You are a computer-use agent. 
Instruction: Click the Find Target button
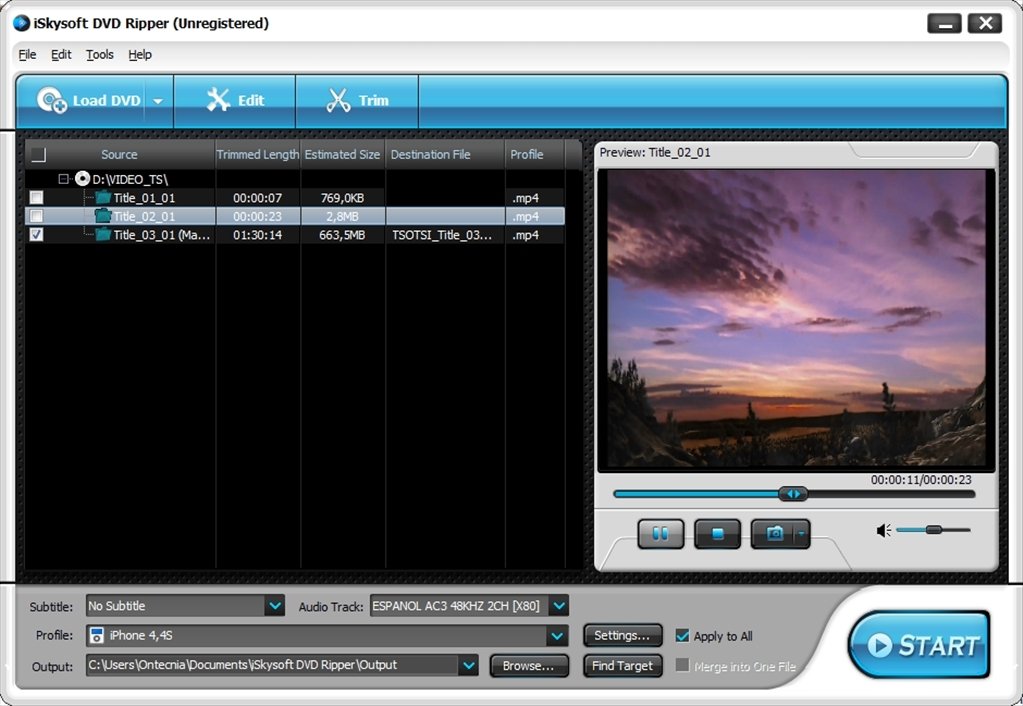click(622, 666)
